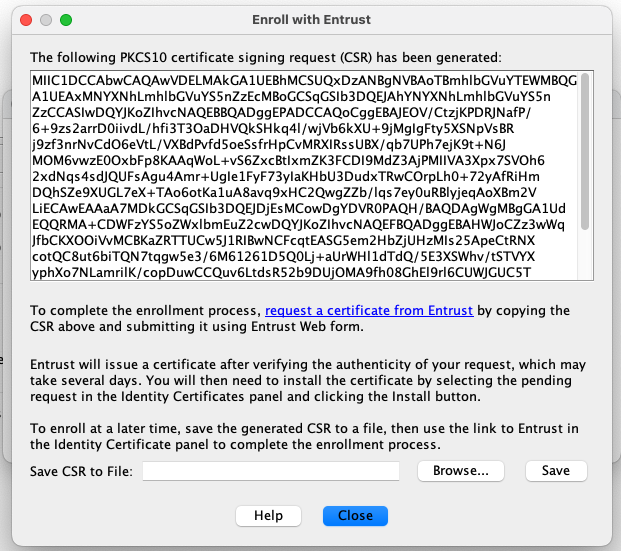621x551 pixels.
Task: Open the 'request a certificate from Entrust' link
Action: click(x=369, y=311)
